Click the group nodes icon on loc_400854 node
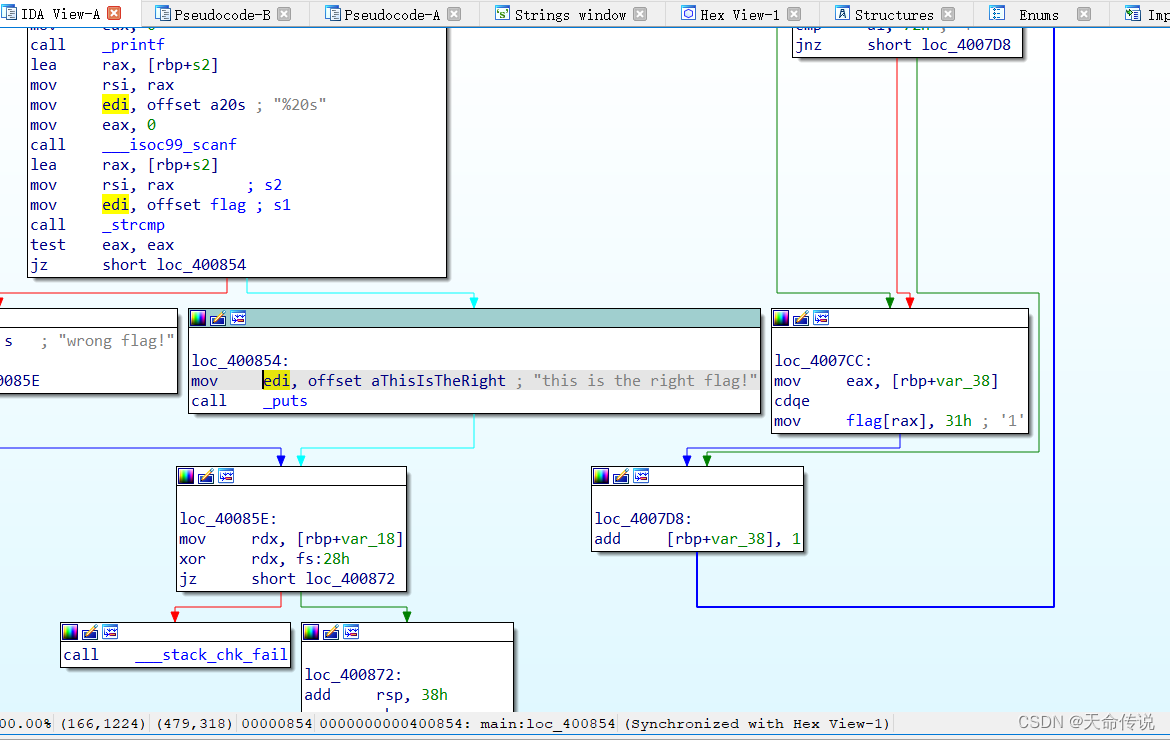 click(x=238, y=318)
